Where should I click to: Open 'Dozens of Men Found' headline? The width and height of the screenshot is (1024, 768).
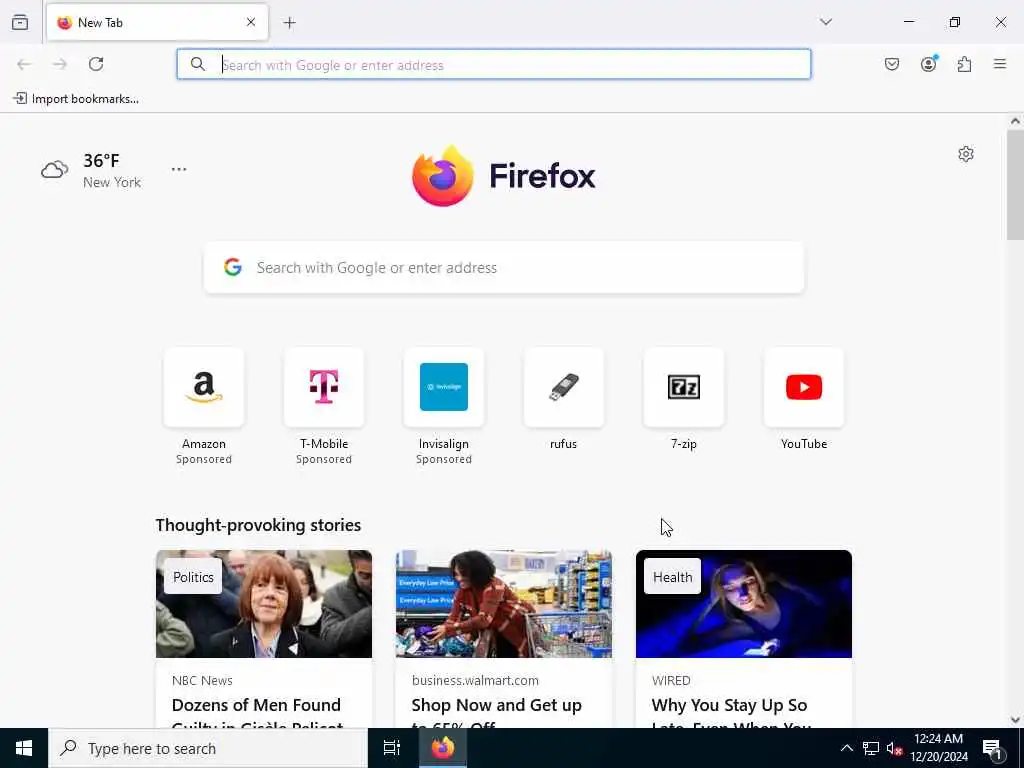(256, 705)
